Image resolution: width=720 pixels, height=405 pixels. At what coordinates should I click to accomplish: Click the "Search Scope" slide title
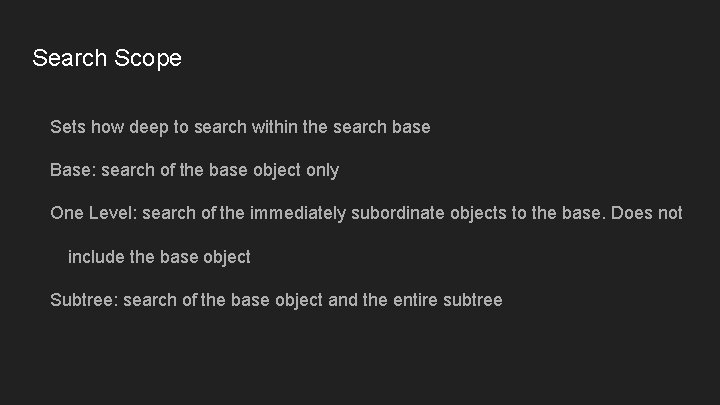tap(107, 58)
